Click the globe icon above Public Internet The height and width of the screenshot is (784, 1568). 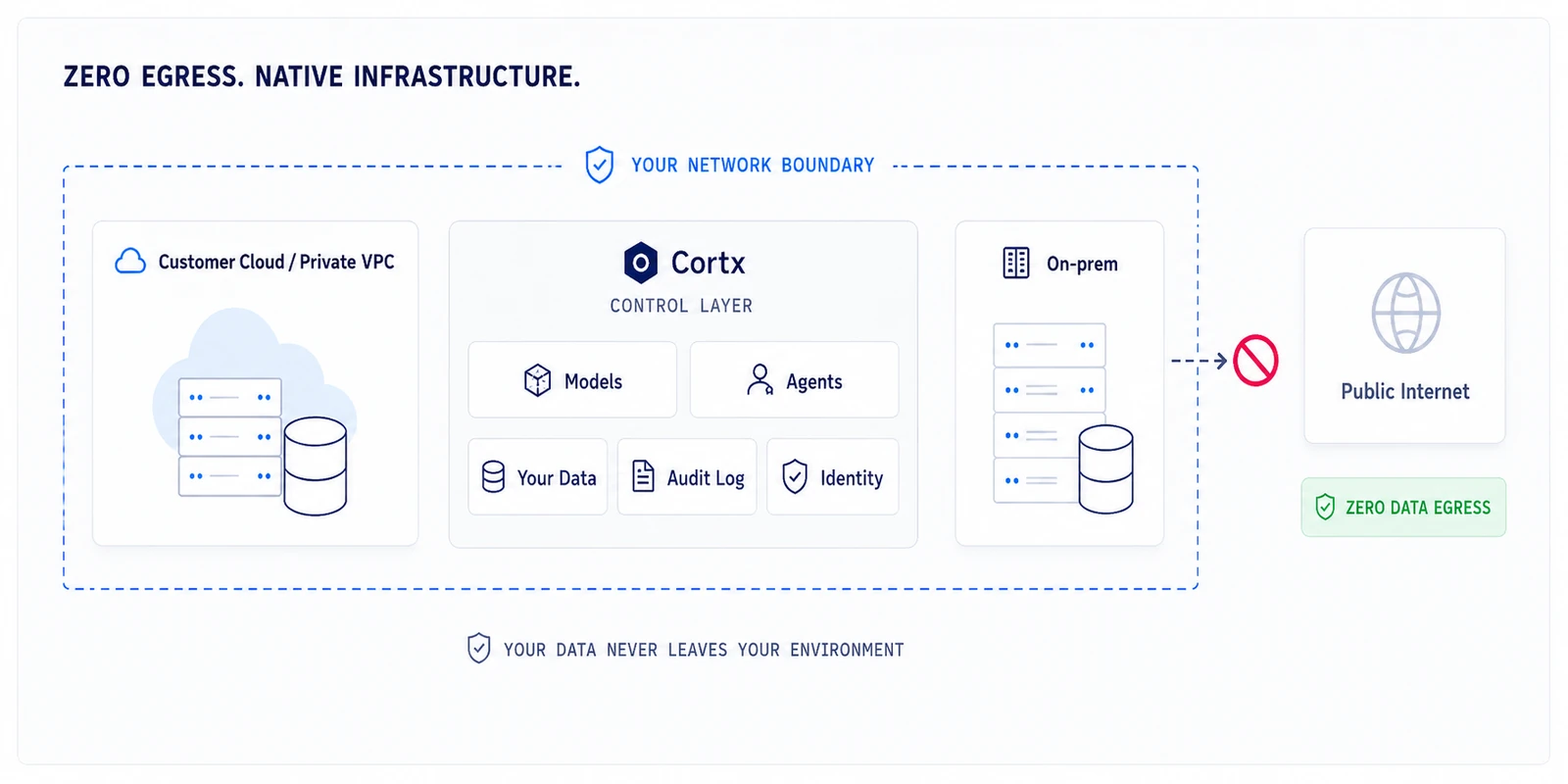[x=1405, y=313]
